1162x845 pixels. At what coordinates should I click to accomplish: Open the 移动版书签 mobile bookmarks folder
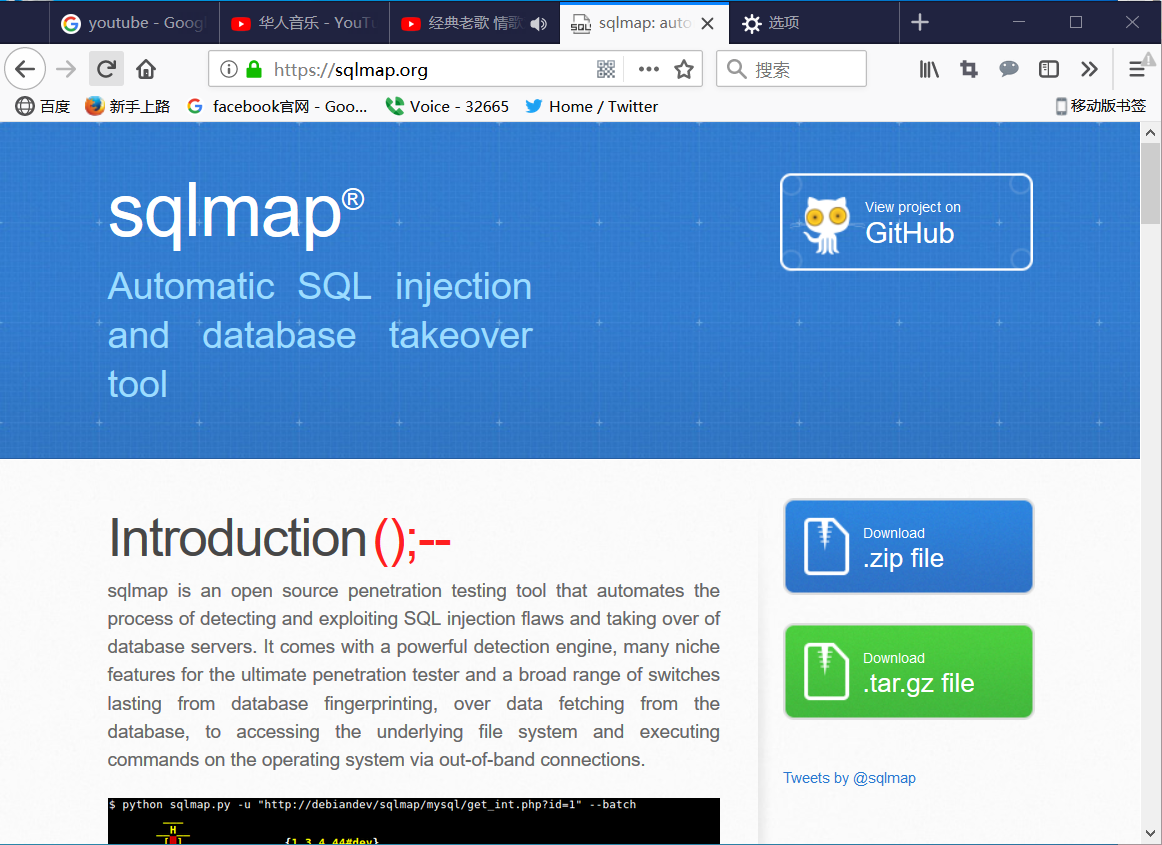(x=1100, y=106)
